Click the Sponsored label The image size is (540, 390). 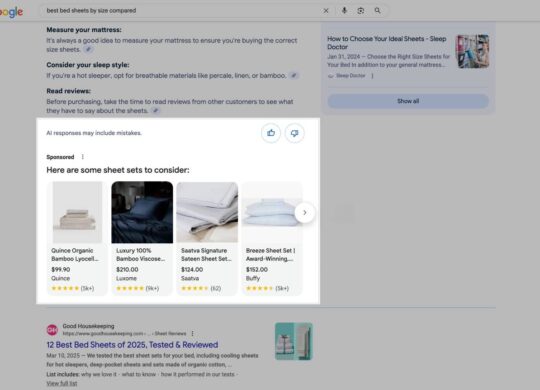[60, 157]
